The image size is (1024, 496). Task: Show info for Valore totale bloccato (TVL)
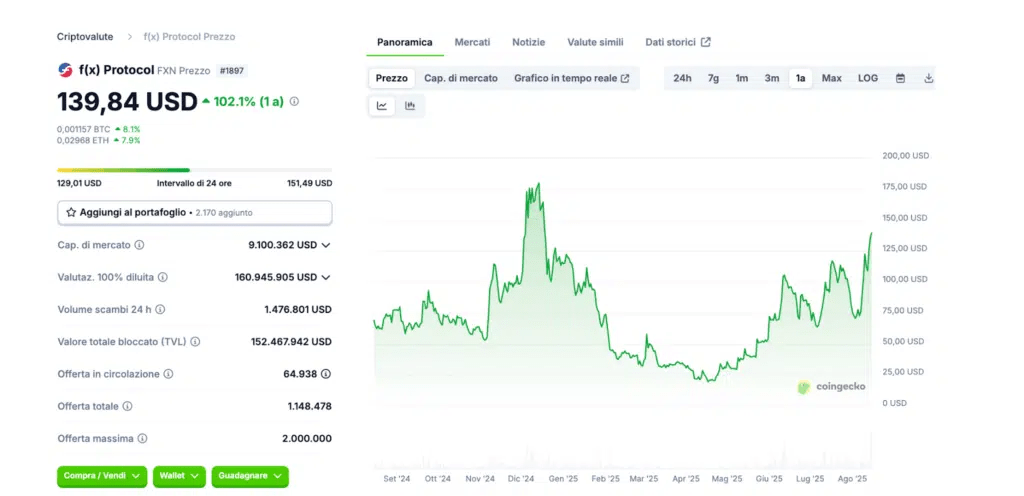pos(195,341)
